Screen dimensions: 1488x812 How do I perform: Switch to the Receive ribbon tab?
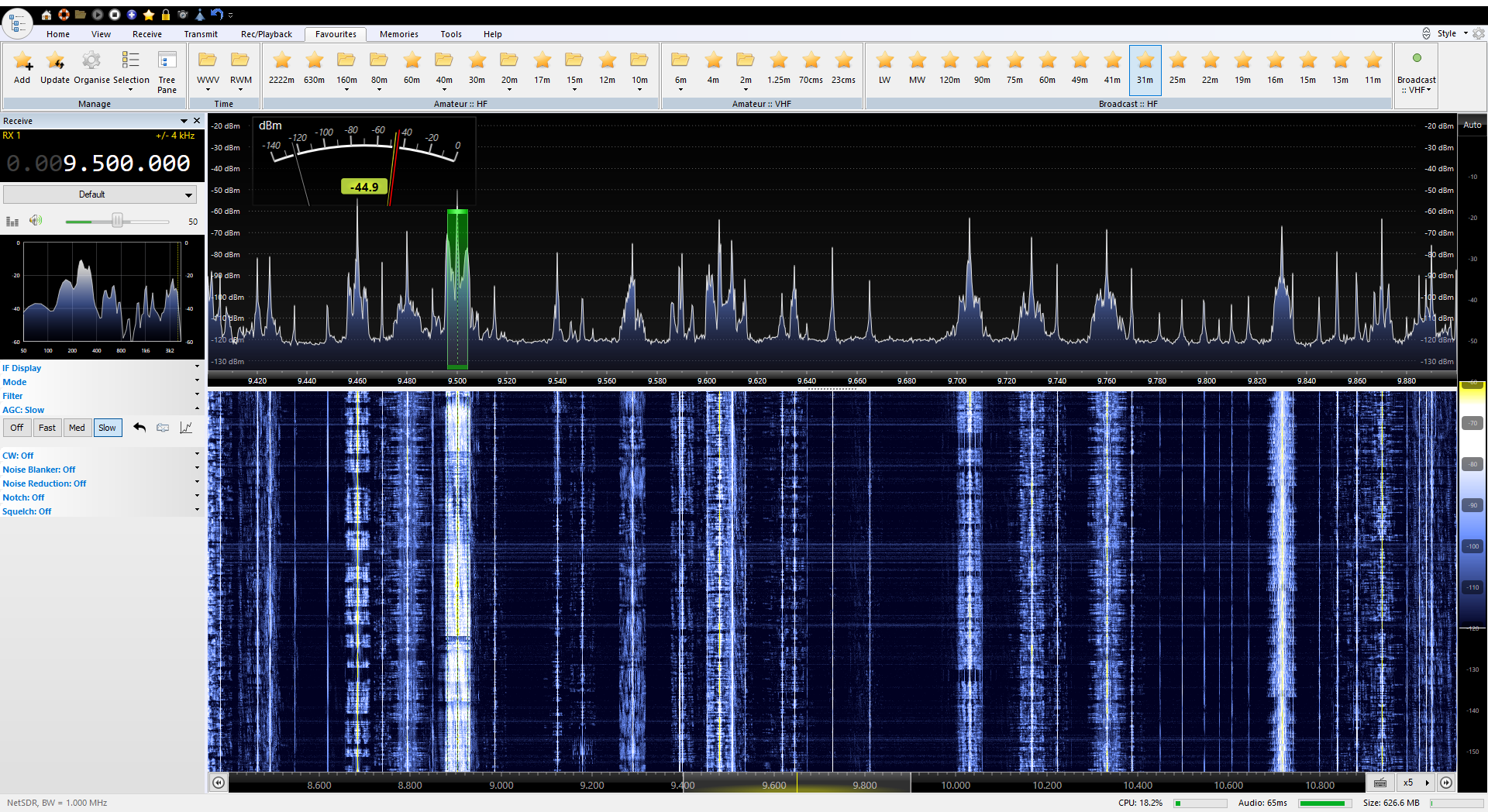click(x=146, y=34)
